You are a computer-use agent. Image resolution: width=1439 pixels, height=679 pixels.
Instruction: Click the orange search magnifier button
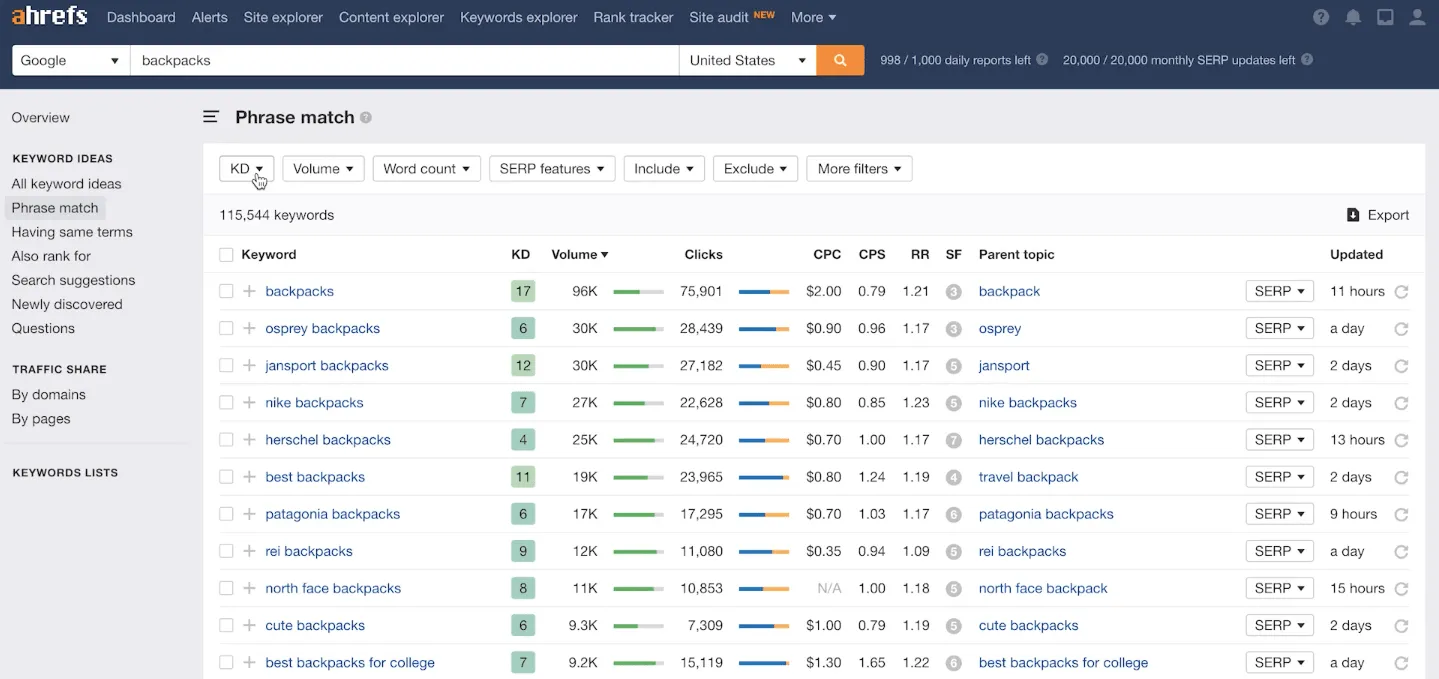coord(840,60)
